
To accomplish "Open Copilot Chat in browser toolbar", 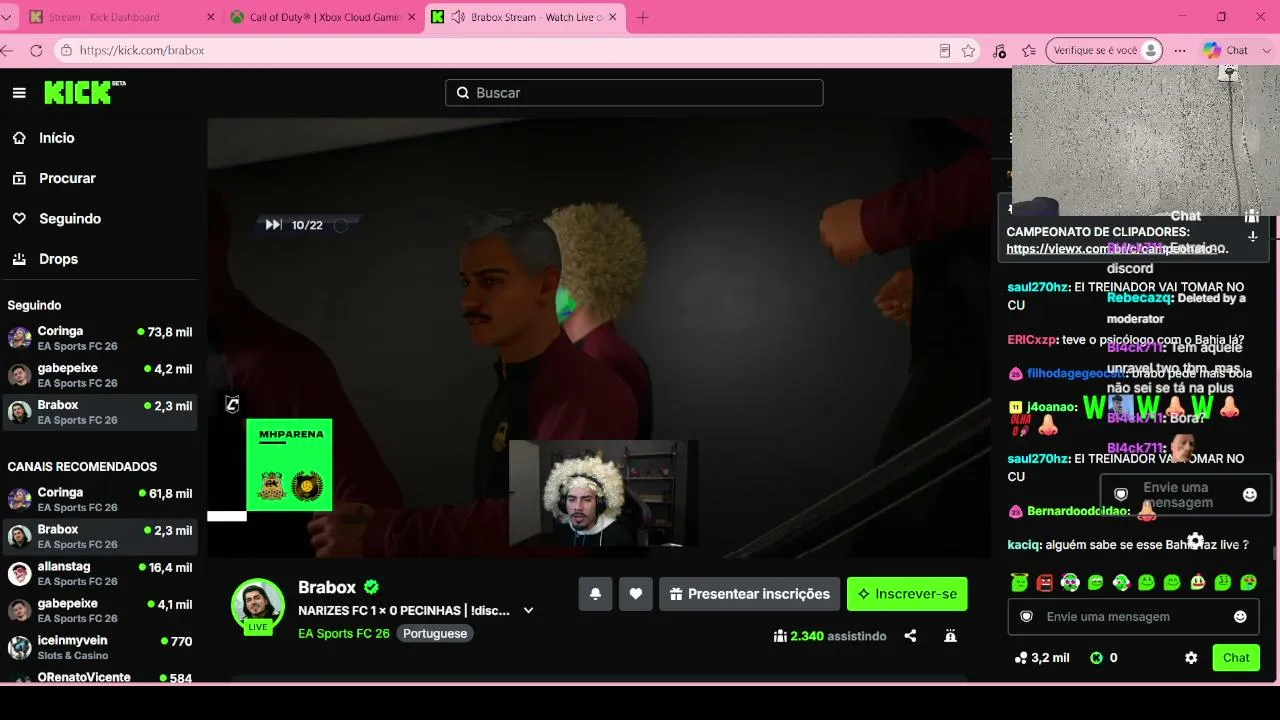I will [x=1226, y=50].
